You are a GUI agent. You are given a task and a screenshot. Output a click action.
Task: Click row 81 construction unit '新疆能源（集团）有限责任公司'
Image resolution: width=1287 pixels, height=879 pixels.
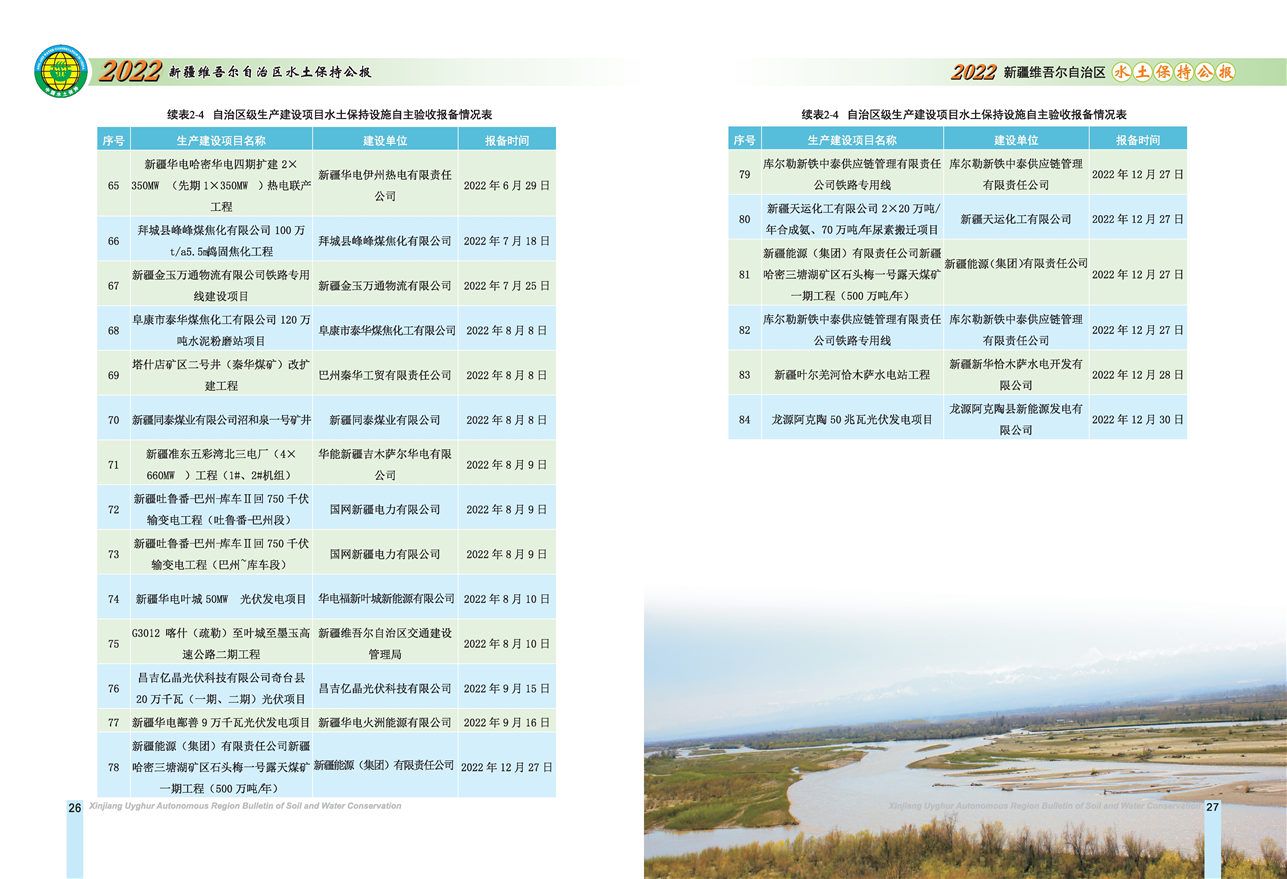(x=1016, y=264)
